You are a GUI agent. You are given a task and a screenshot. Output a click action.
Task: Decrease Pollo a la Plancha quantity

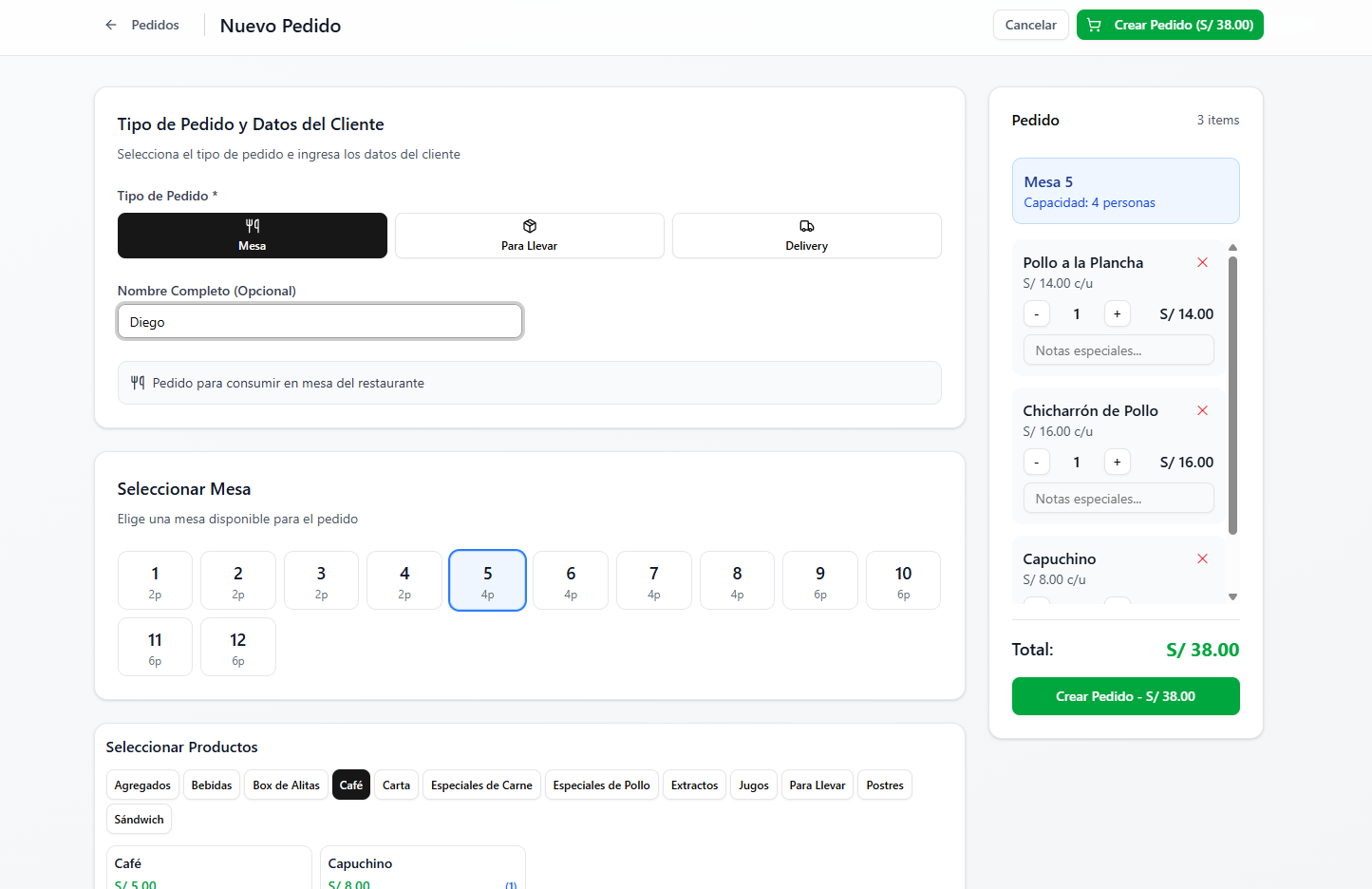point(1036,314)
